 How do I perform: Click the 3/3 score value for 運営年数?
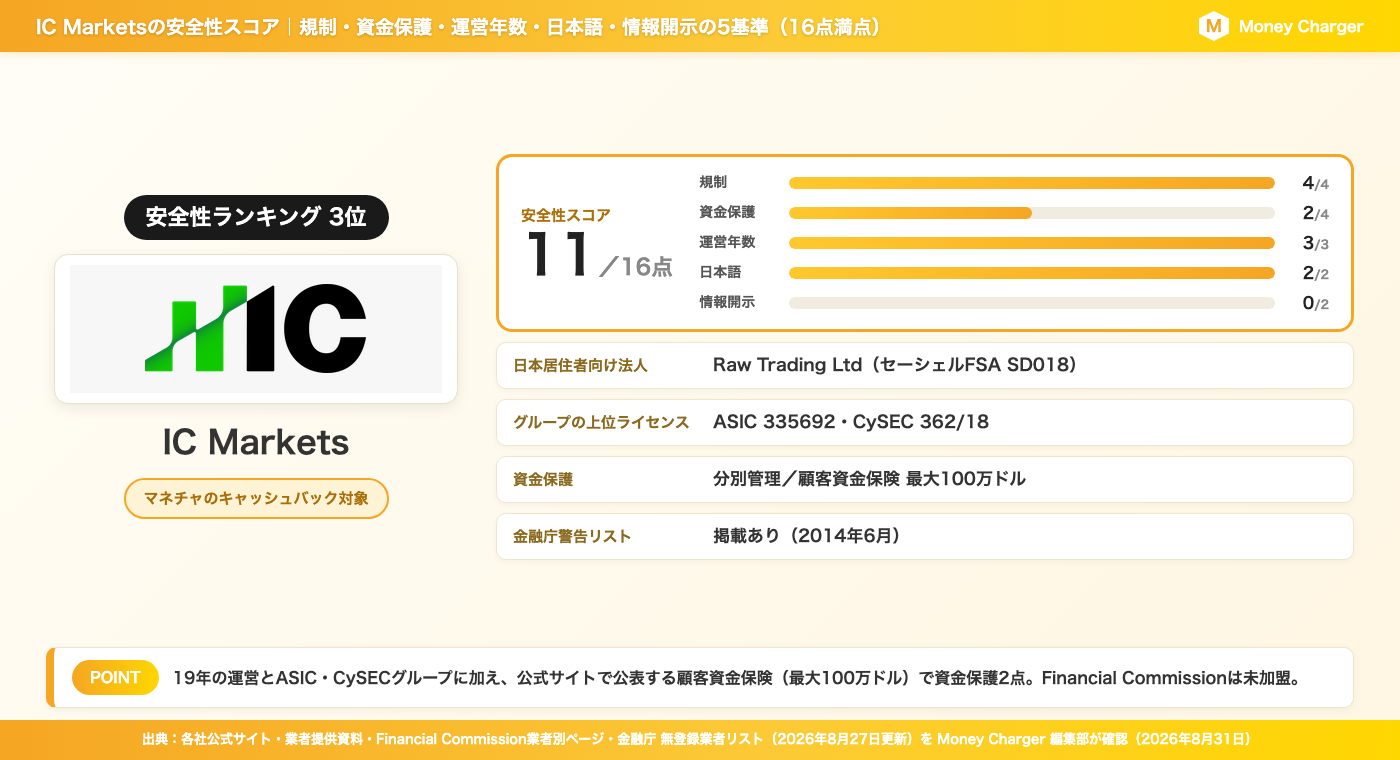pyautogui.click(x=1315, y=243)
